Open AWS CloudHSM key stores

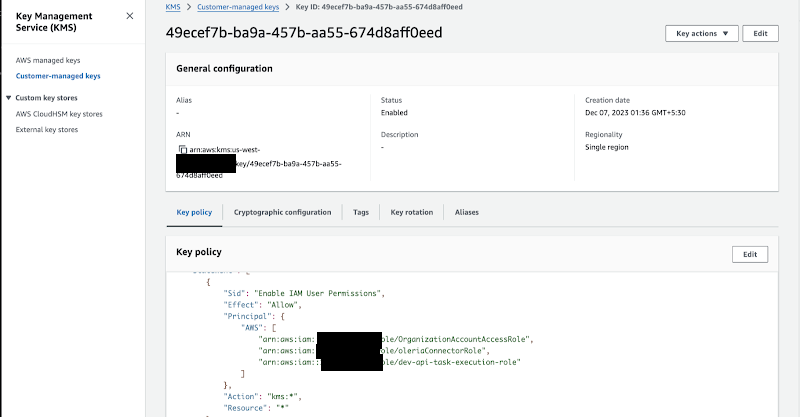[x=59, y=114]
